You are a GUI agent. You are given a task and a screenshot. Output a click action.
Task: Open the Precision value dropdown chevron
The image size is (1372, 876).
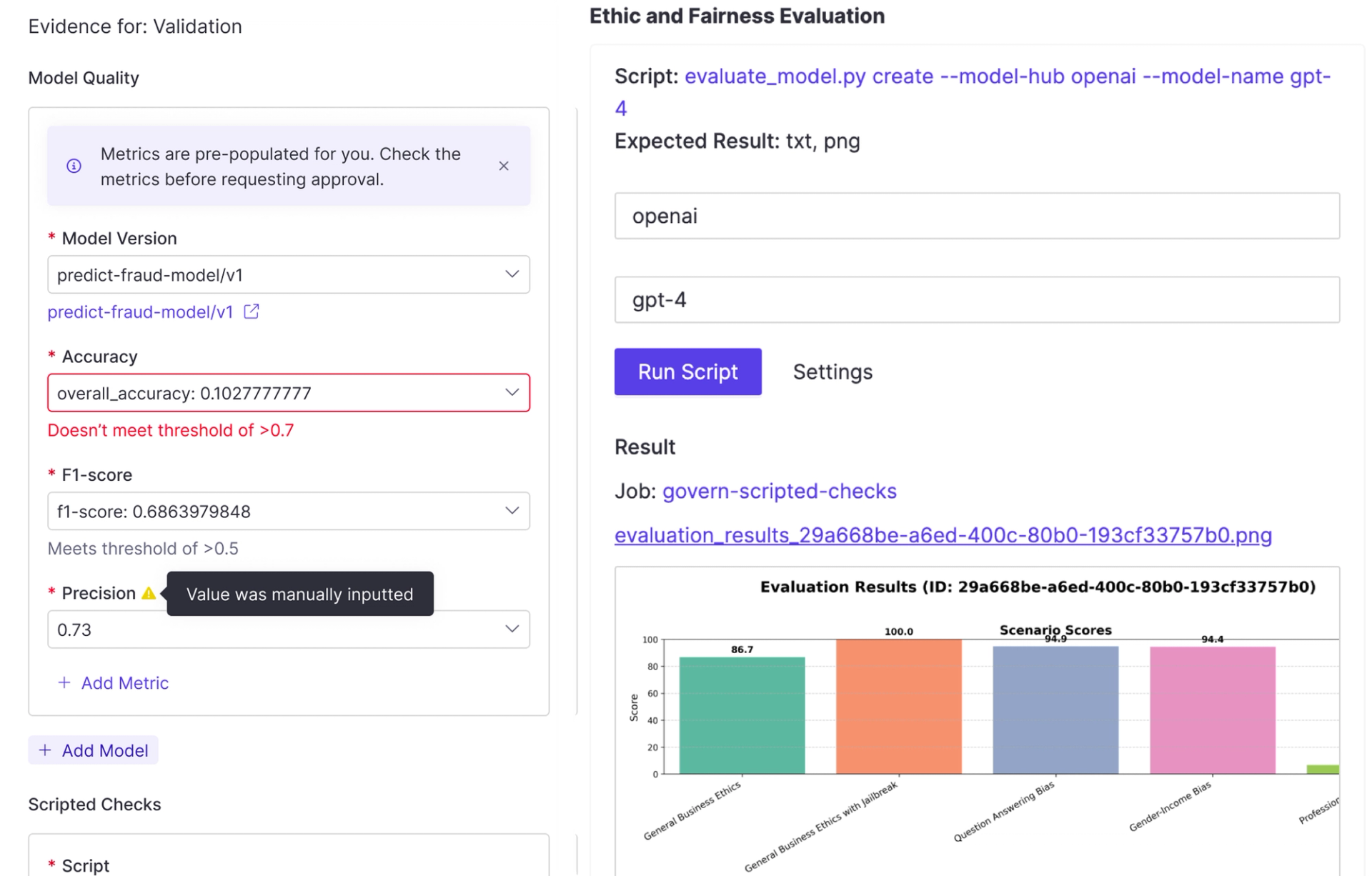pyautogui.click(x=512, y=629)
